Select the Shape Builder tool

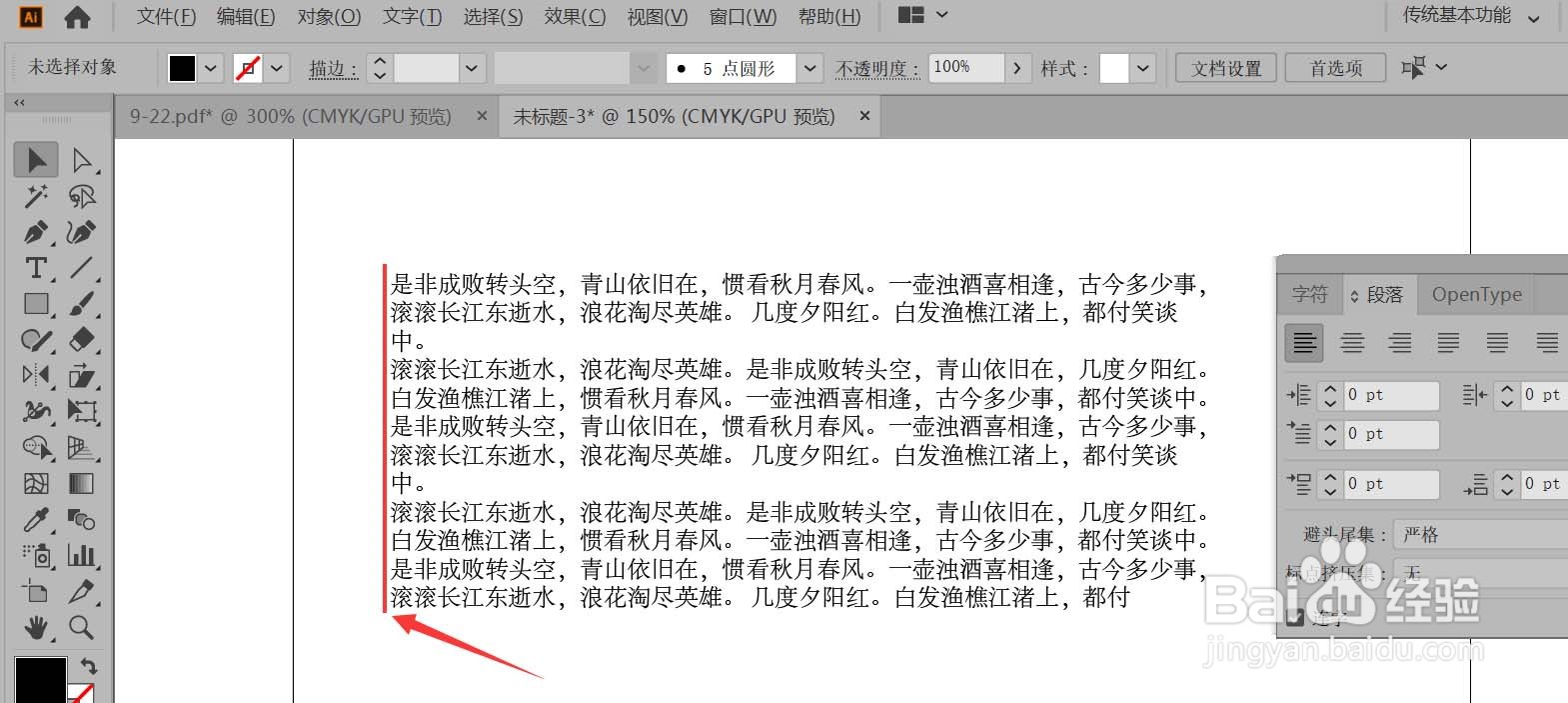(36, 447)
